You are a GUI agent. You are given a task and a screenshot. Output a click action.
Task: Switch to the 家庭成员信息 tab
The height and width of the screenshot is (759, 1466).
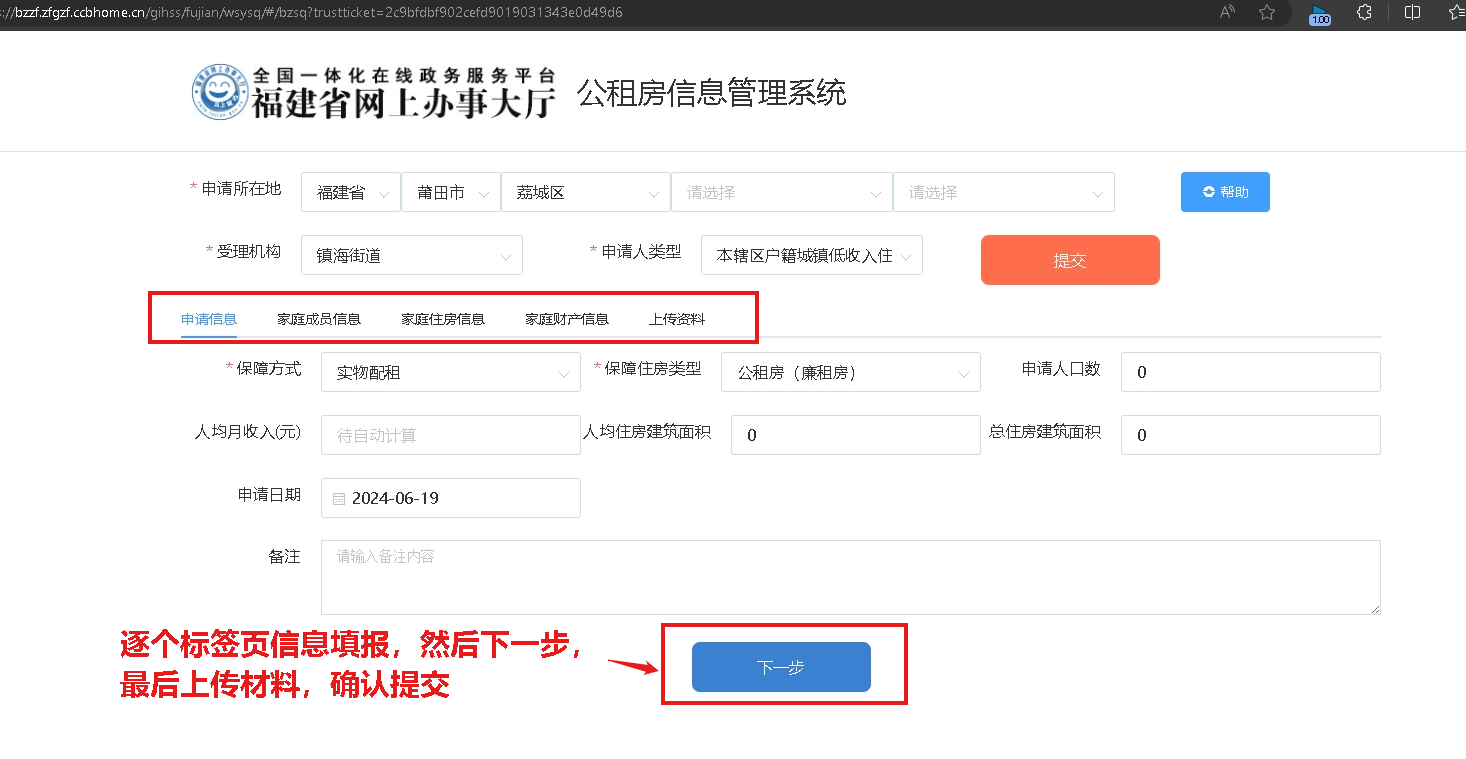pos(319,318)
